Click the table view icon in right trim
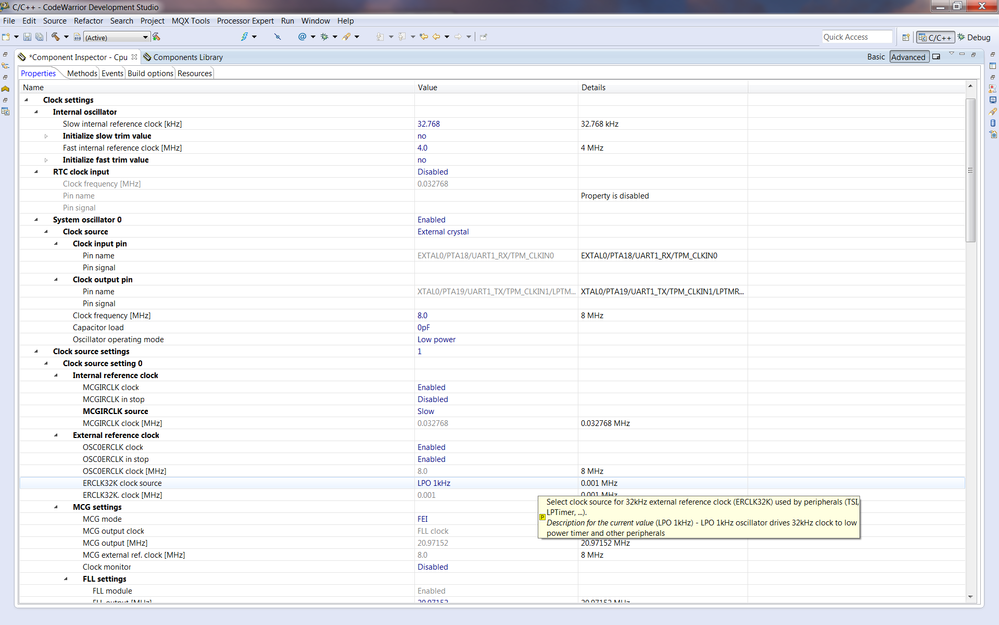 click(x=993, y=66)
